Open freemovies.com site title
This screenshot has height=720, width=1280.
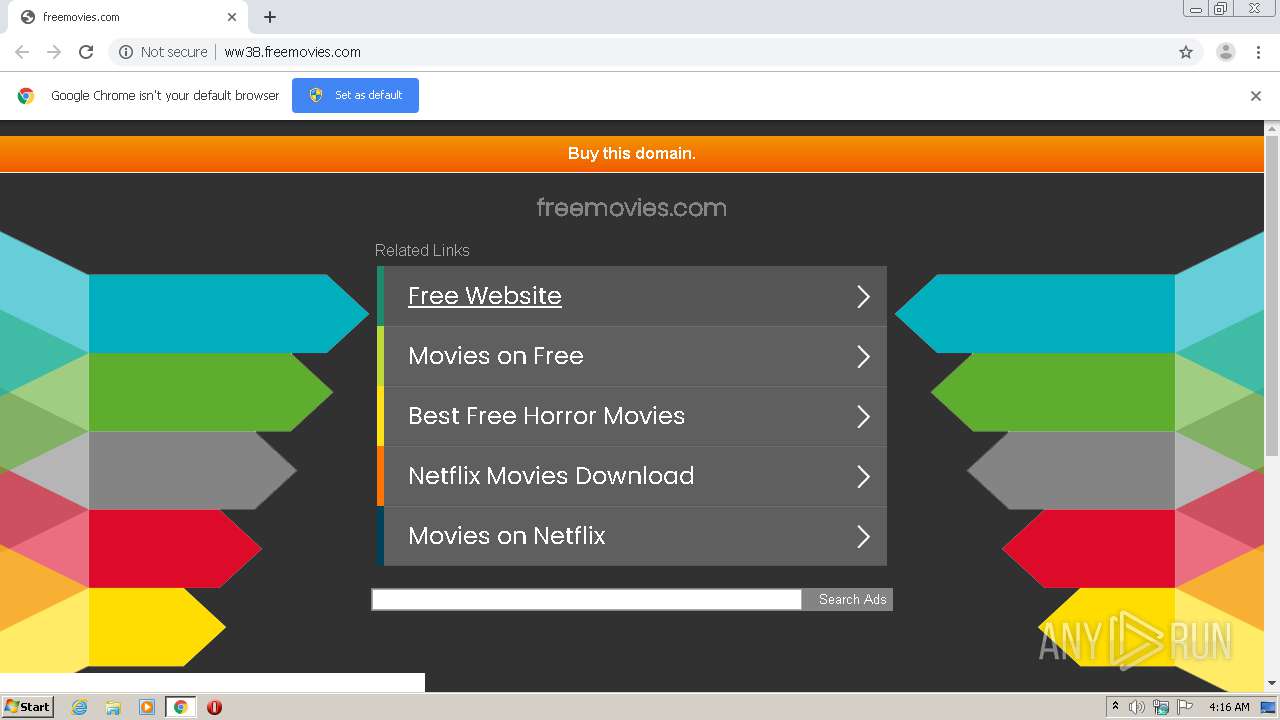[x=632, y=208]
